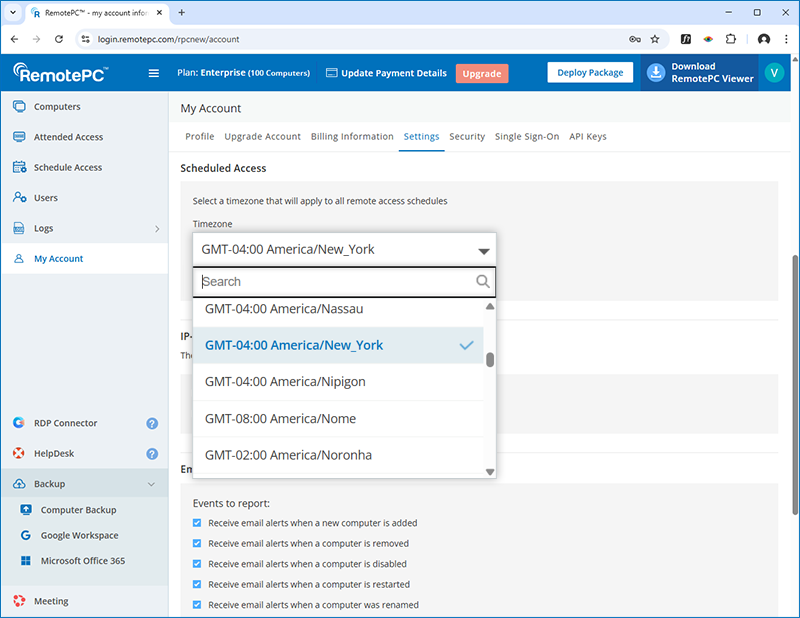The height and width of the screenshot is (618, 800).
Task: Click the magnifier icon in timezone search
Action: (483, 282)
